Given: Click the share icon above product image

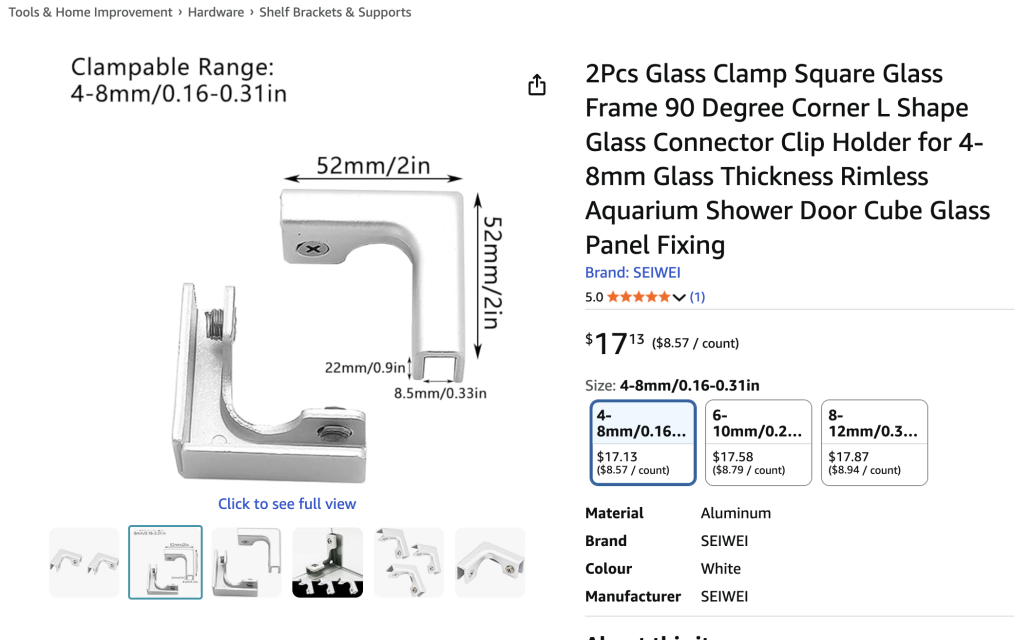Looking at the screenshot, I should click(537, 85).
